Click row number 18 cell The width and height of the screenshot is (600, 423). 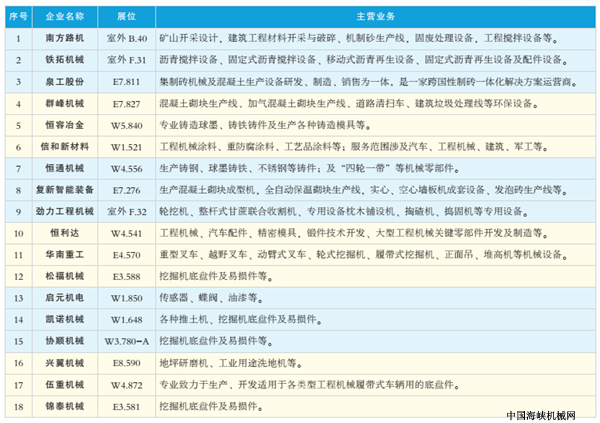coord(19,407)
